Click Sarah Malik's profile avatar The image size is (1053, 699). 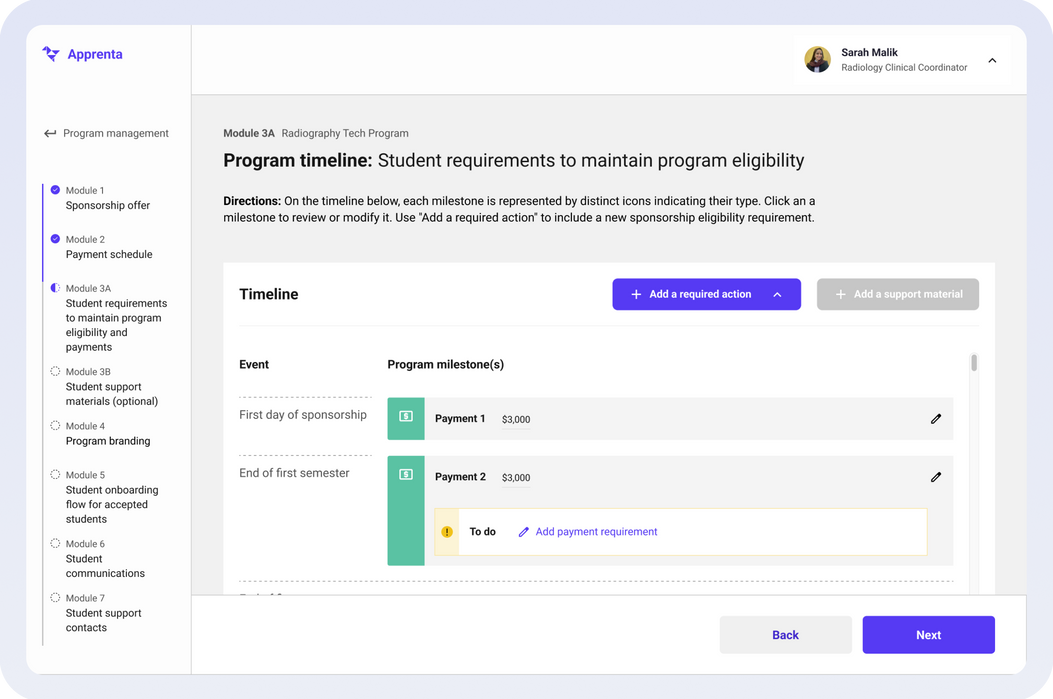click(x=817, y=60)
